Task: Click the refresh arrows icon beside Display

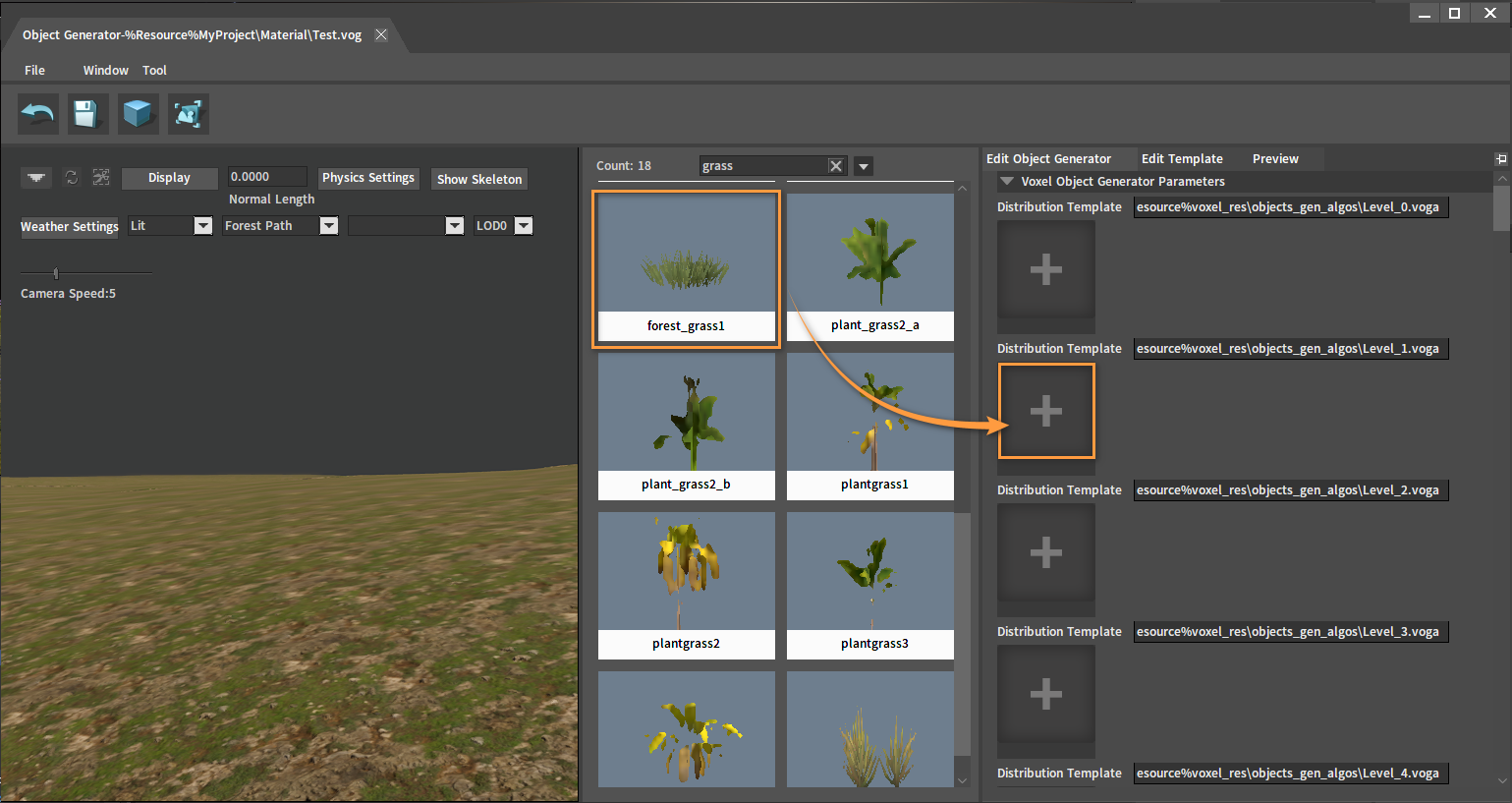Action: click(x=72, y=177)
